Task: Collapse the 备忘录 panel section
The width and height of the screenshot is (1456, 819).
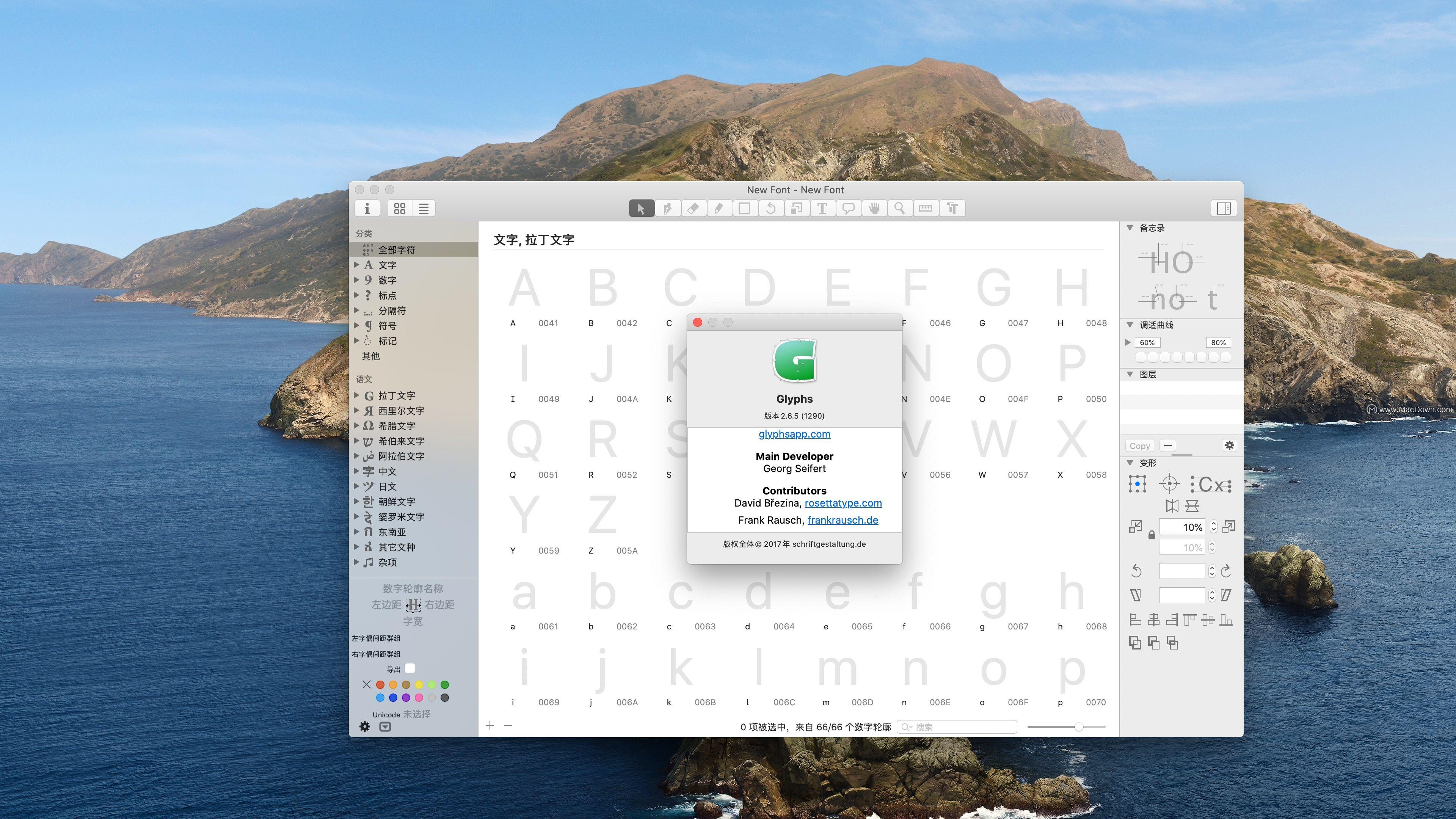Action: (1130, 228)
